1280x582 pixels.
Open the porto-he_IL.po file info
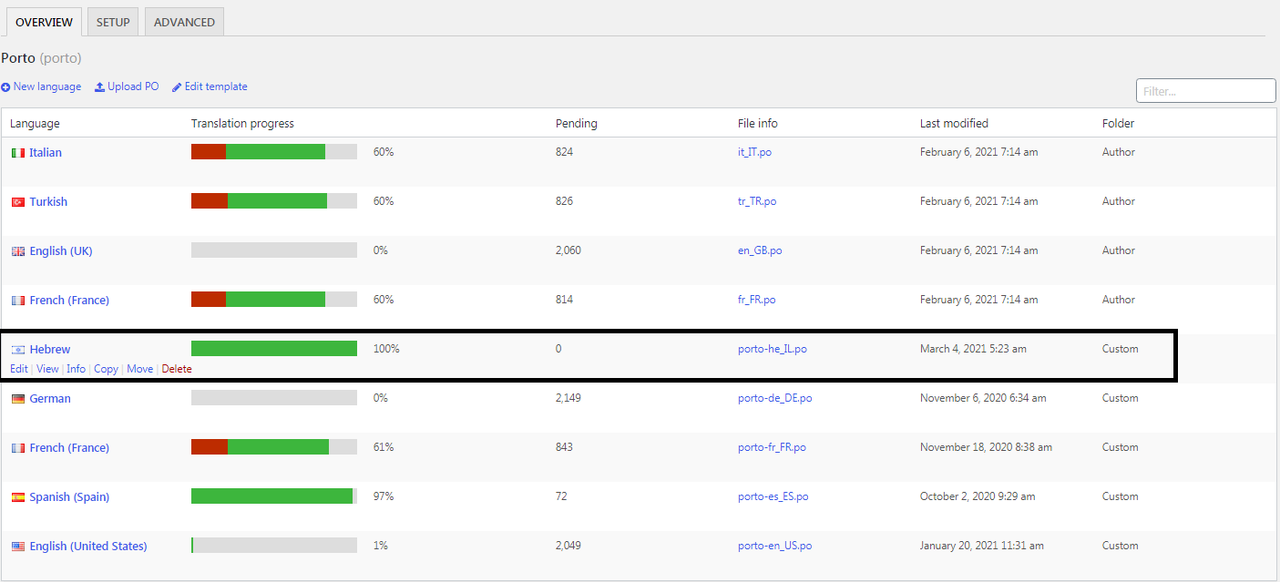(772, 349)
